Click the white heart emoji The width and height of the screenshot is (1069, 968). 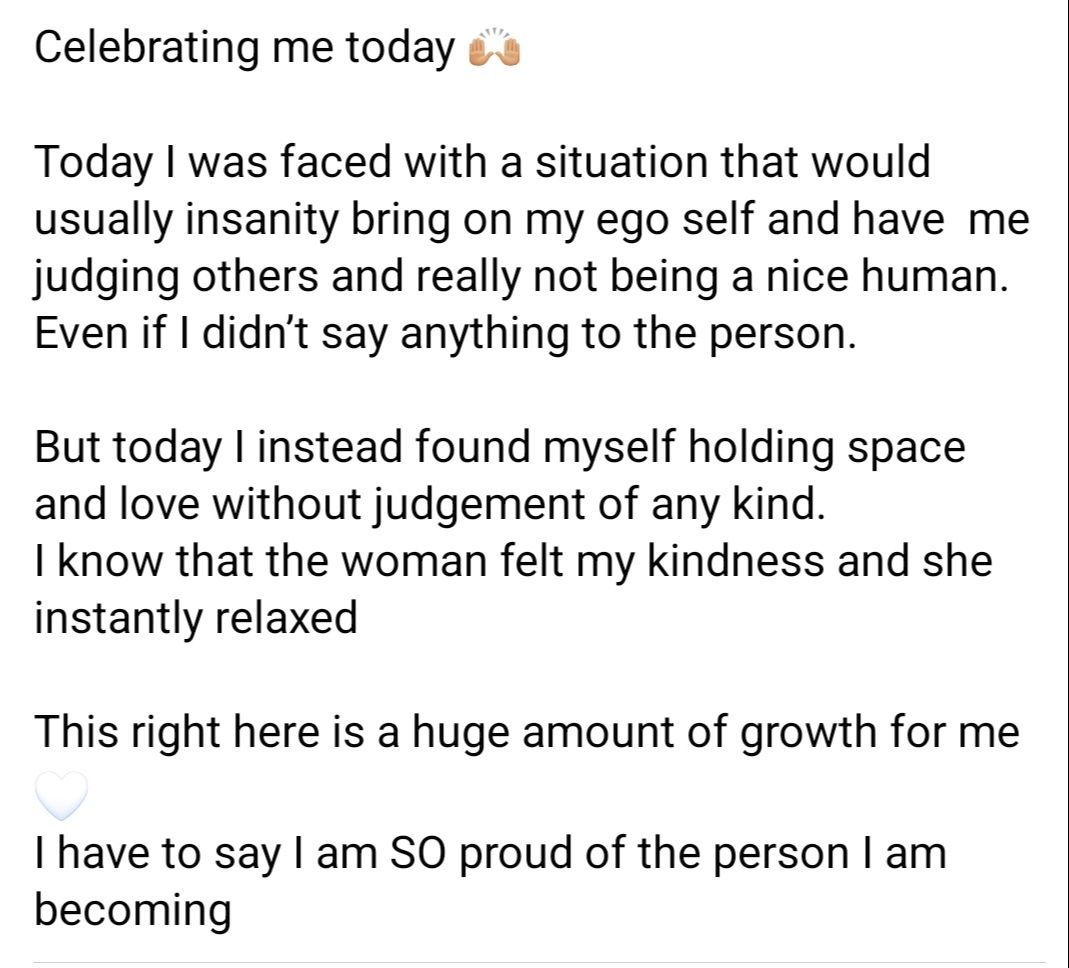[x=63, y=797]
